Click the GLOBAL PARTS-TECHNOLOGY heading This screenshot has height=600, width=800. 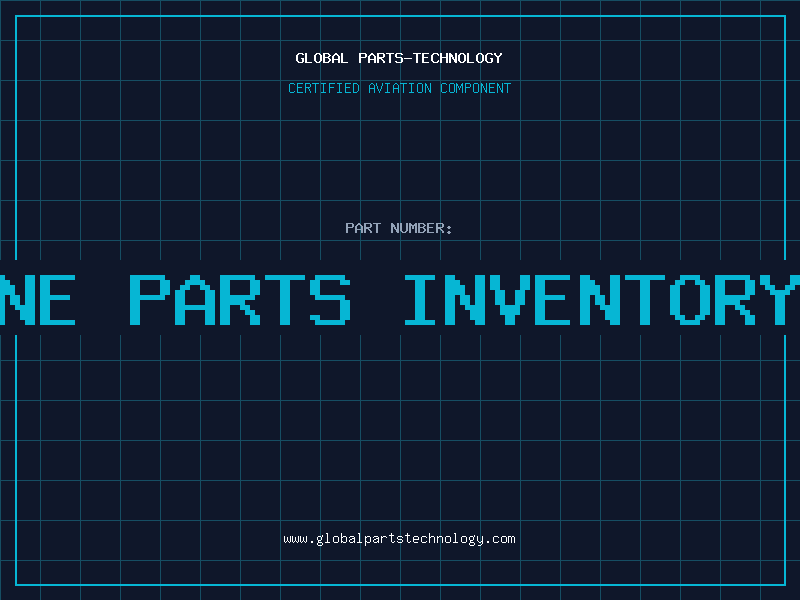399,58
